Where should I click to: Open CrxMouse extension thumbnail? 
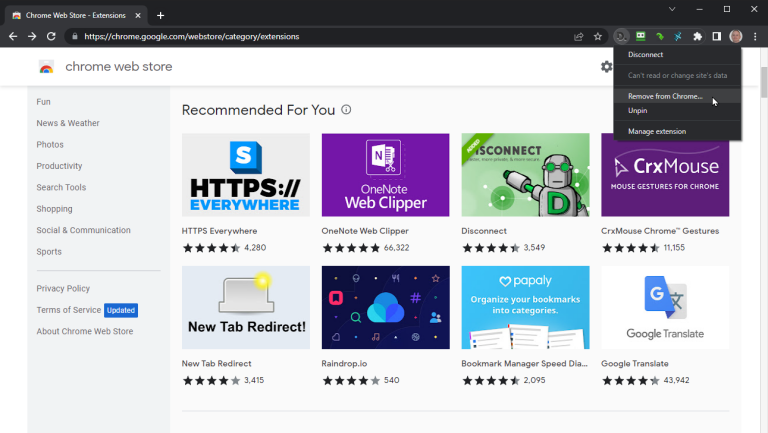coord(665,178)
